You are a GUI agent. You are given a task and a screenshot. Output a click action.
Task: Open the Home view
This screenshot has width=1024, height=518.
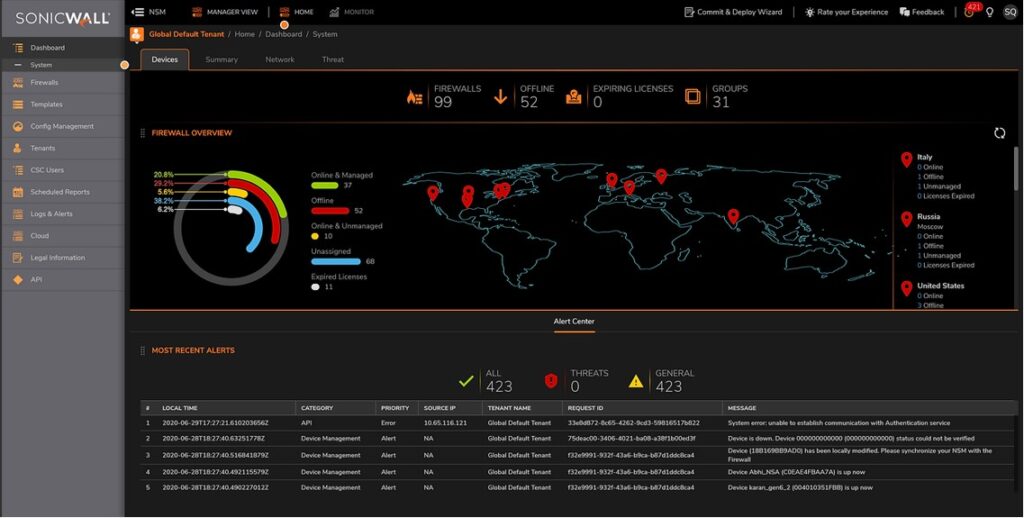point(296,12)
